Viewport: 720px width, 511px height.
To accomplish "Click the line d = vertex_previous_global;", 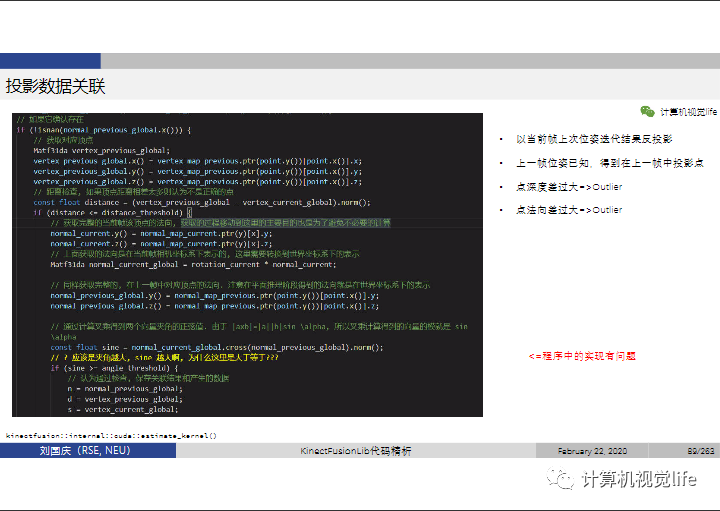I will pyautogui.click(x=125, y=399).
